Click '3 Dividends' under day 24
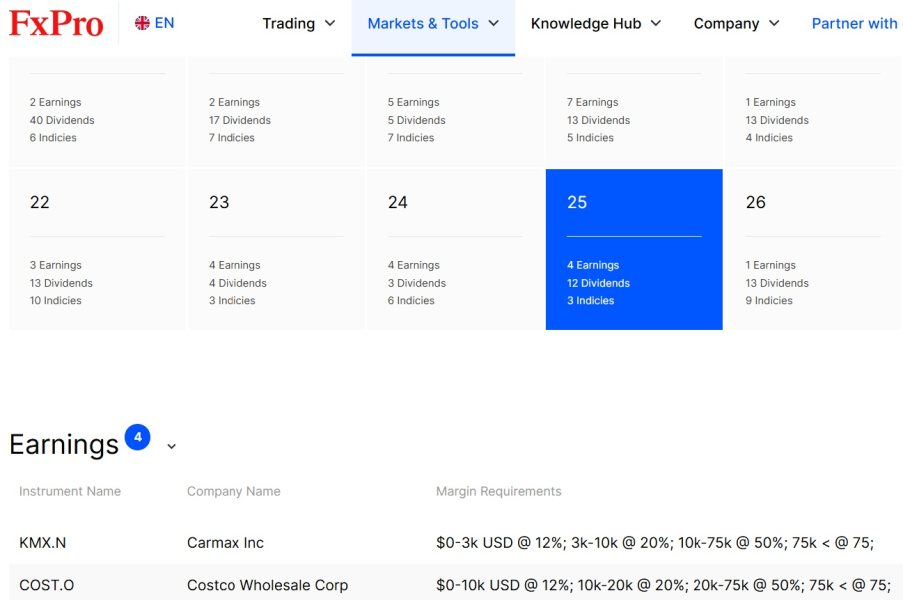The width and height of the screenshot is (903, 600). [416, 283]
